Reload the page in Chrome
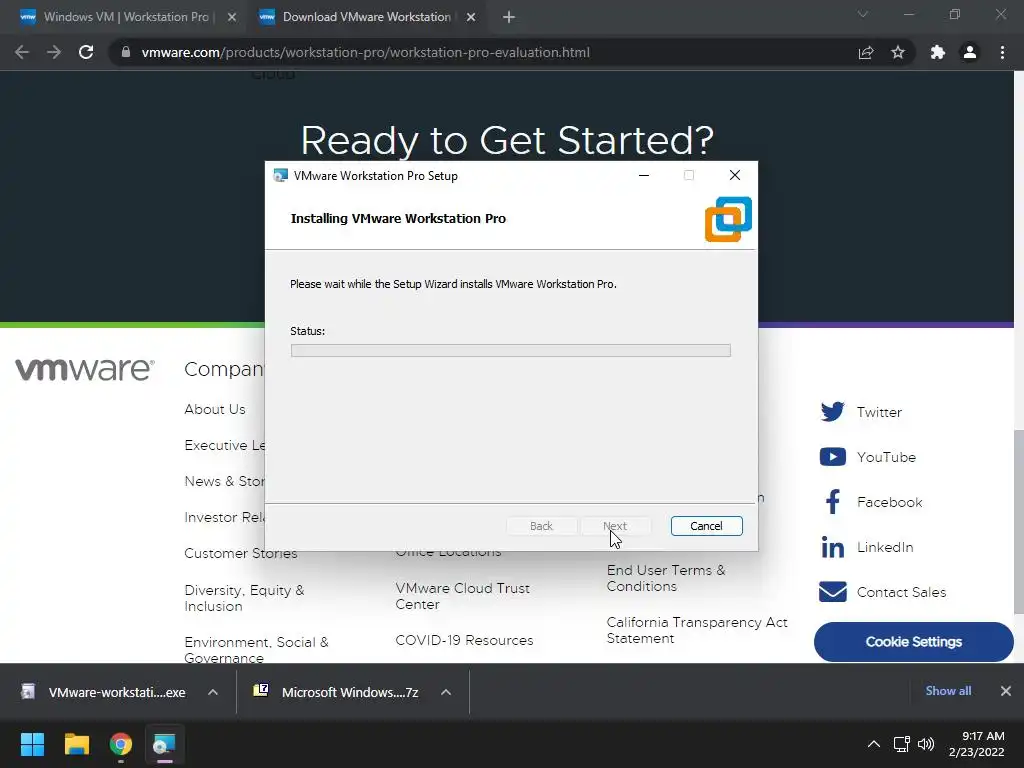Viewport: 1024px width, 768px height. click(x=86, y=52)
